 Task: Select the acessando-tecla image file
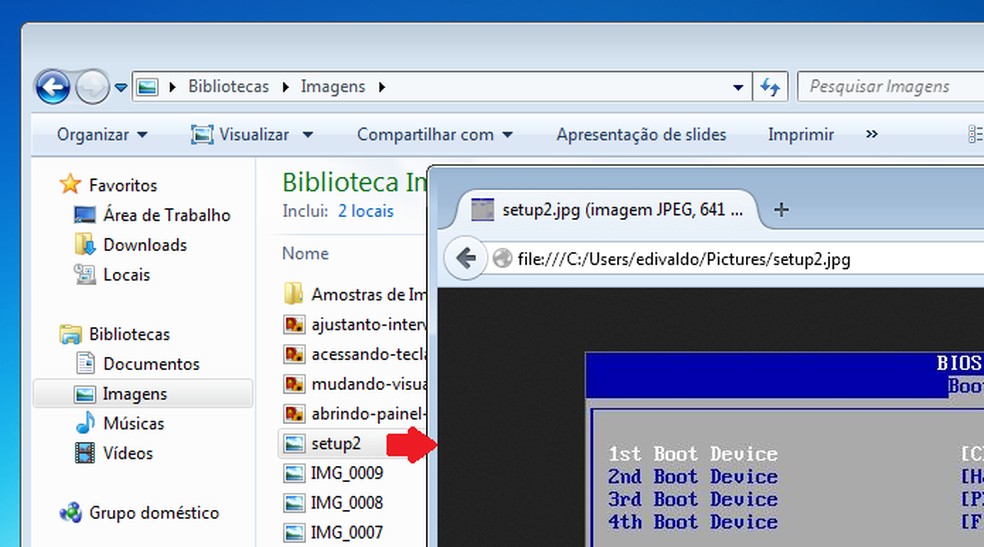coord(368,354)
